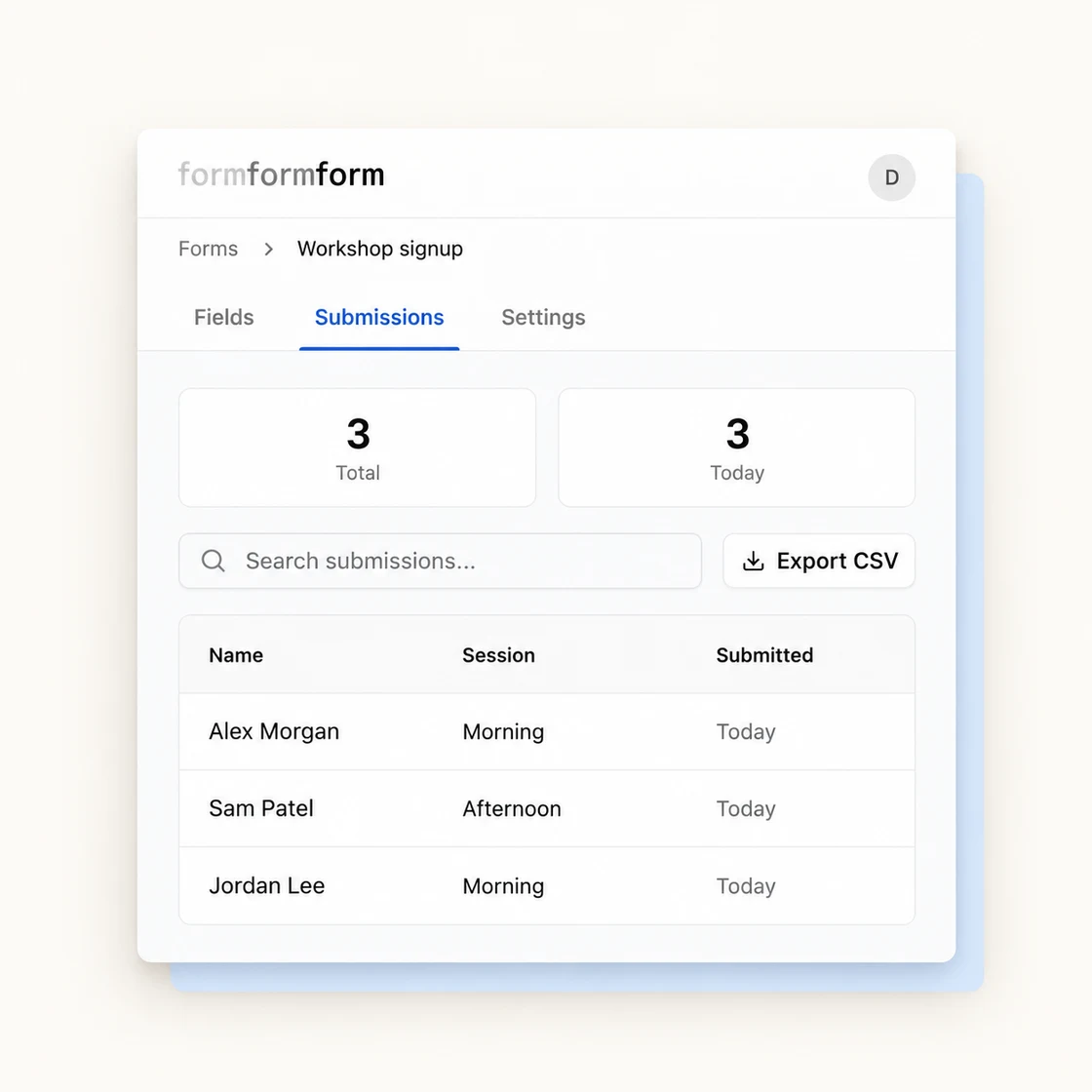The height and width of the screenshot is (1092, 1092).
Task: Click the Workshop signup breadcrumb
Action: tap(380, 249)
